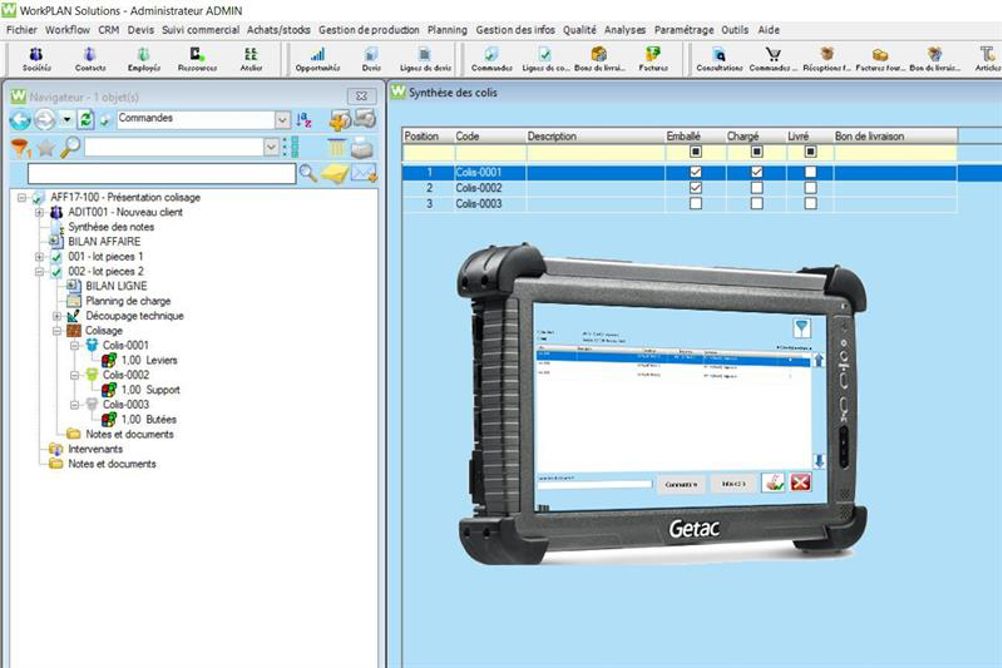Select Synthèse des notes tree item

pos(111,227)
